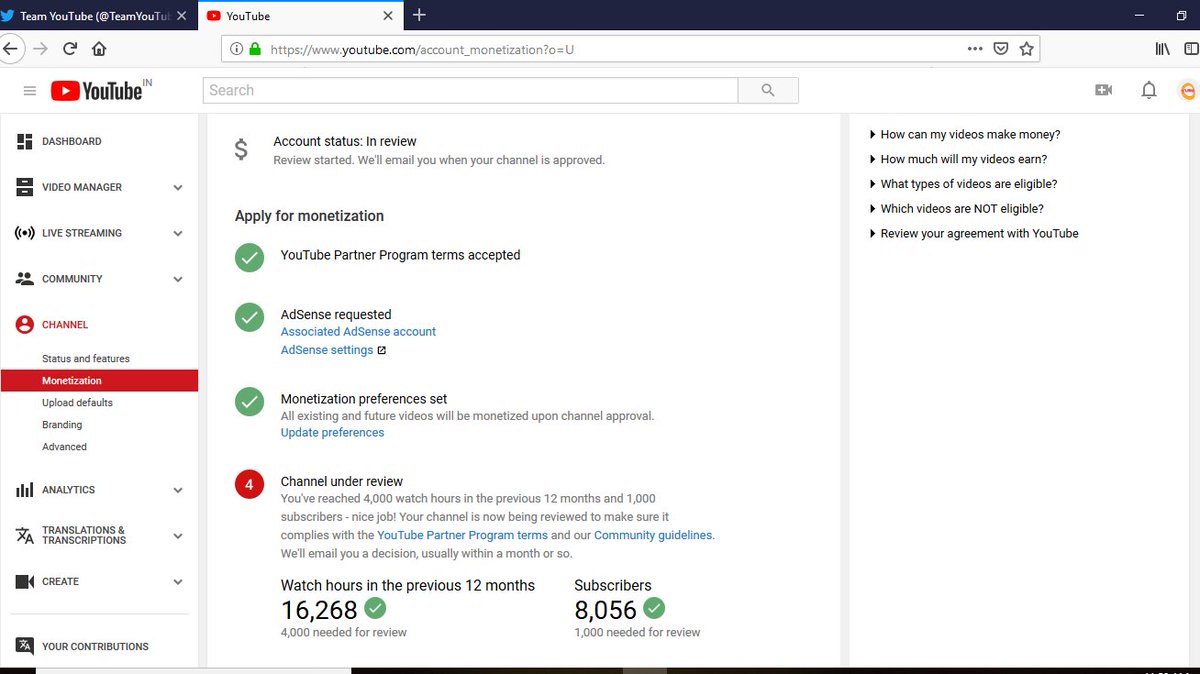Reload the page with refresh icon
The image size is (1200, 674).
pyautogui.click(x=70, y=48)
